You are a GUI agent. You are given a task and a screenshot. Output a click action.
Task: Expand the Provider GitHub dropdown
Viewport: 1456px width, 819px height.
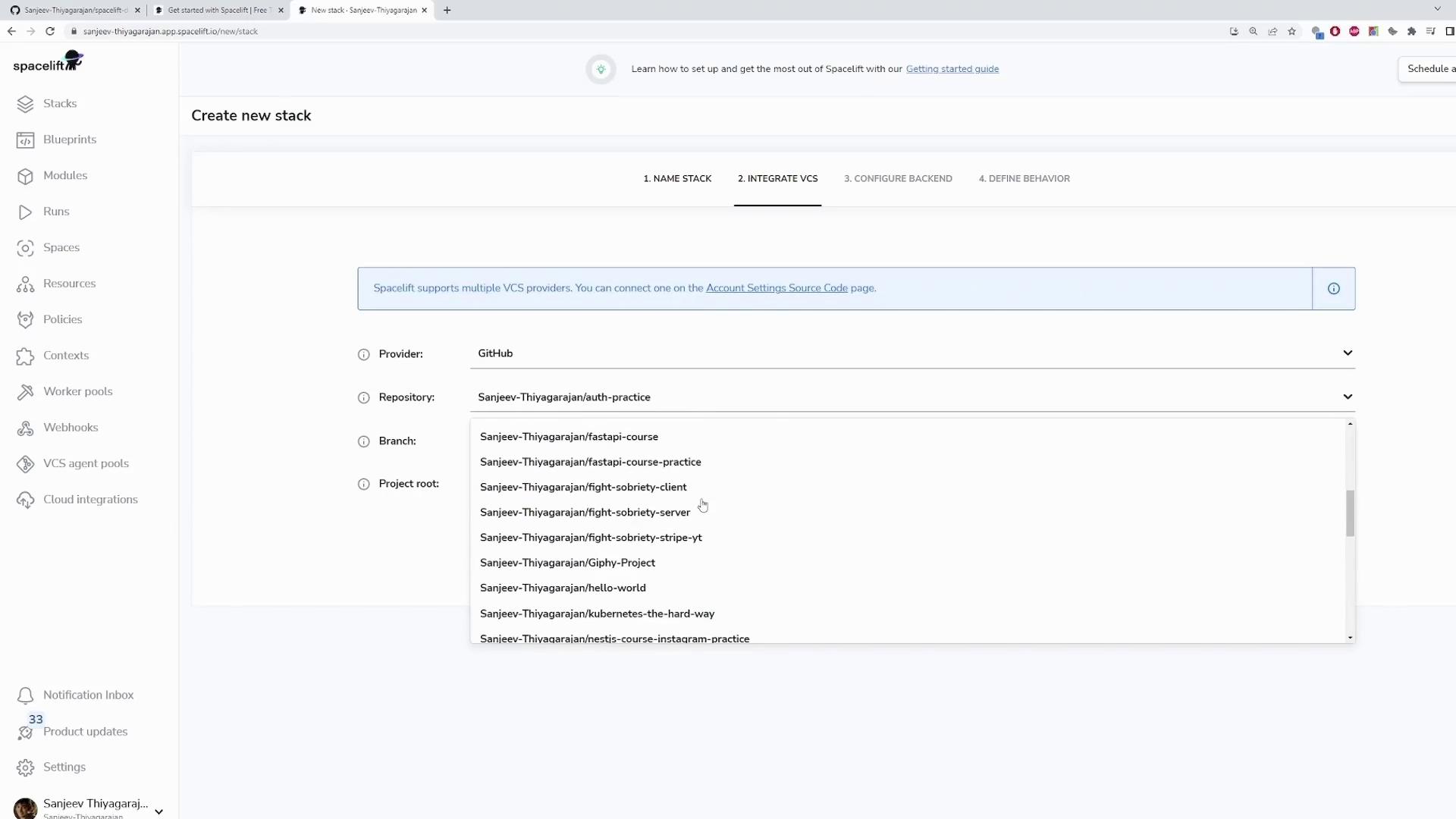coord(1347,353)
